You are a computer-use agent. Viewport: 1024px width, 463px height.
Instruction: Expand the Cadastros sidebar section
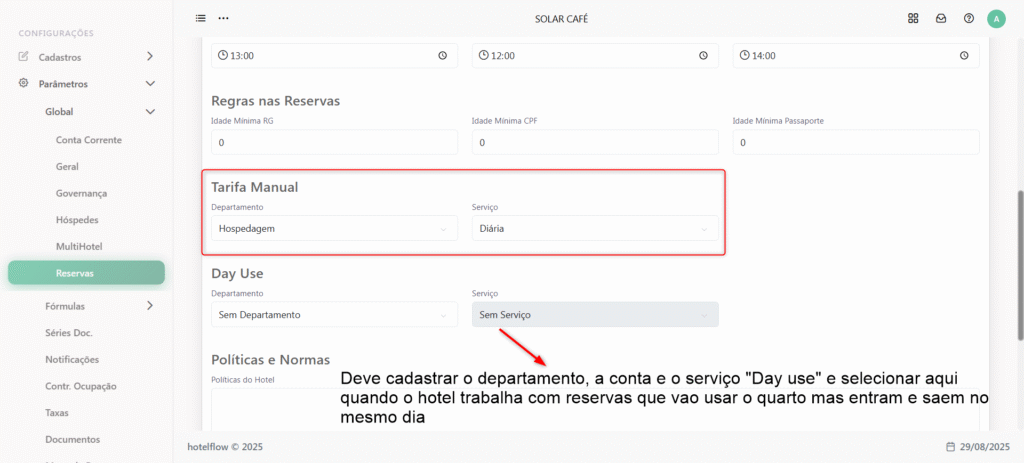86,57
